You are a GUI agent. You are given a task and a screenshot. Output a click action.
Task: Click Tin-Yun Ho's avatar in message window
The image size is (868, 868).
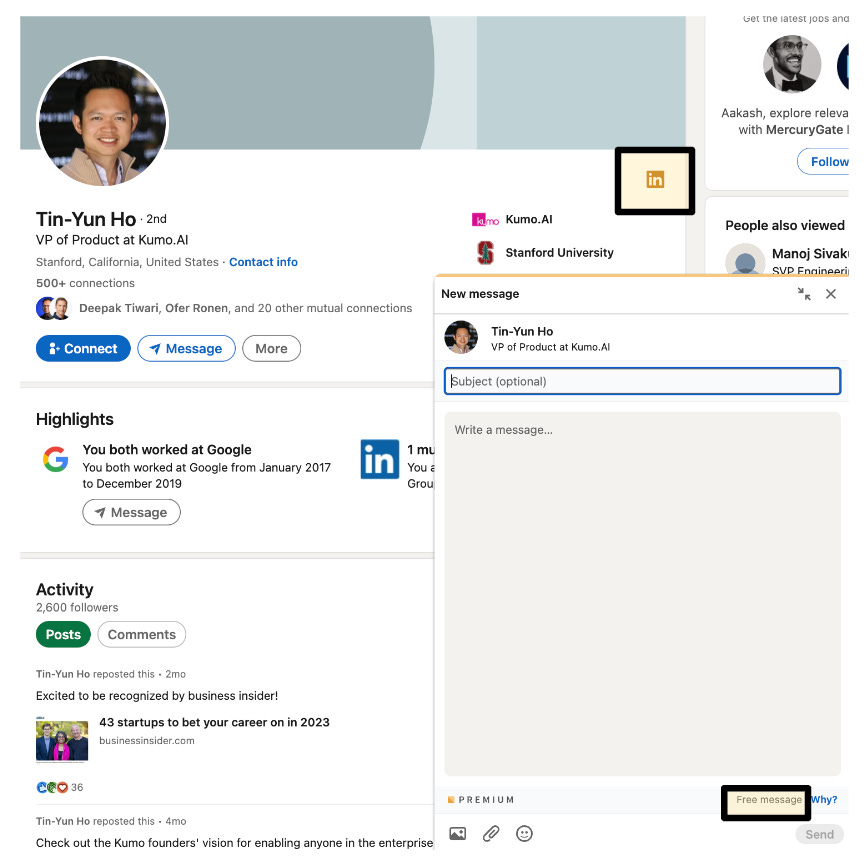coord(461,337)
